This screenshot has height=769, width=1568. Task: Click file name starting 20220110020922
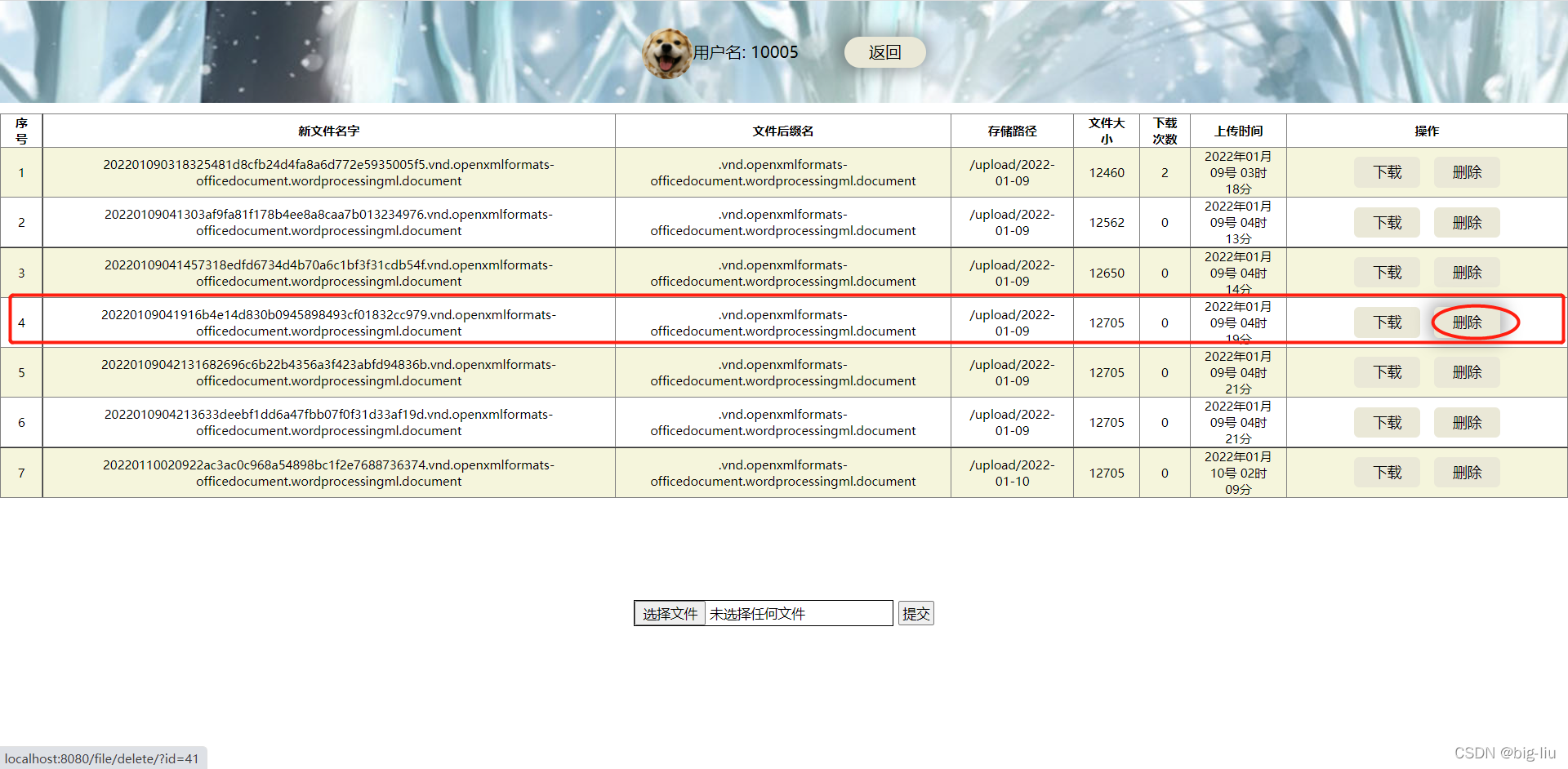pos(328,473)
